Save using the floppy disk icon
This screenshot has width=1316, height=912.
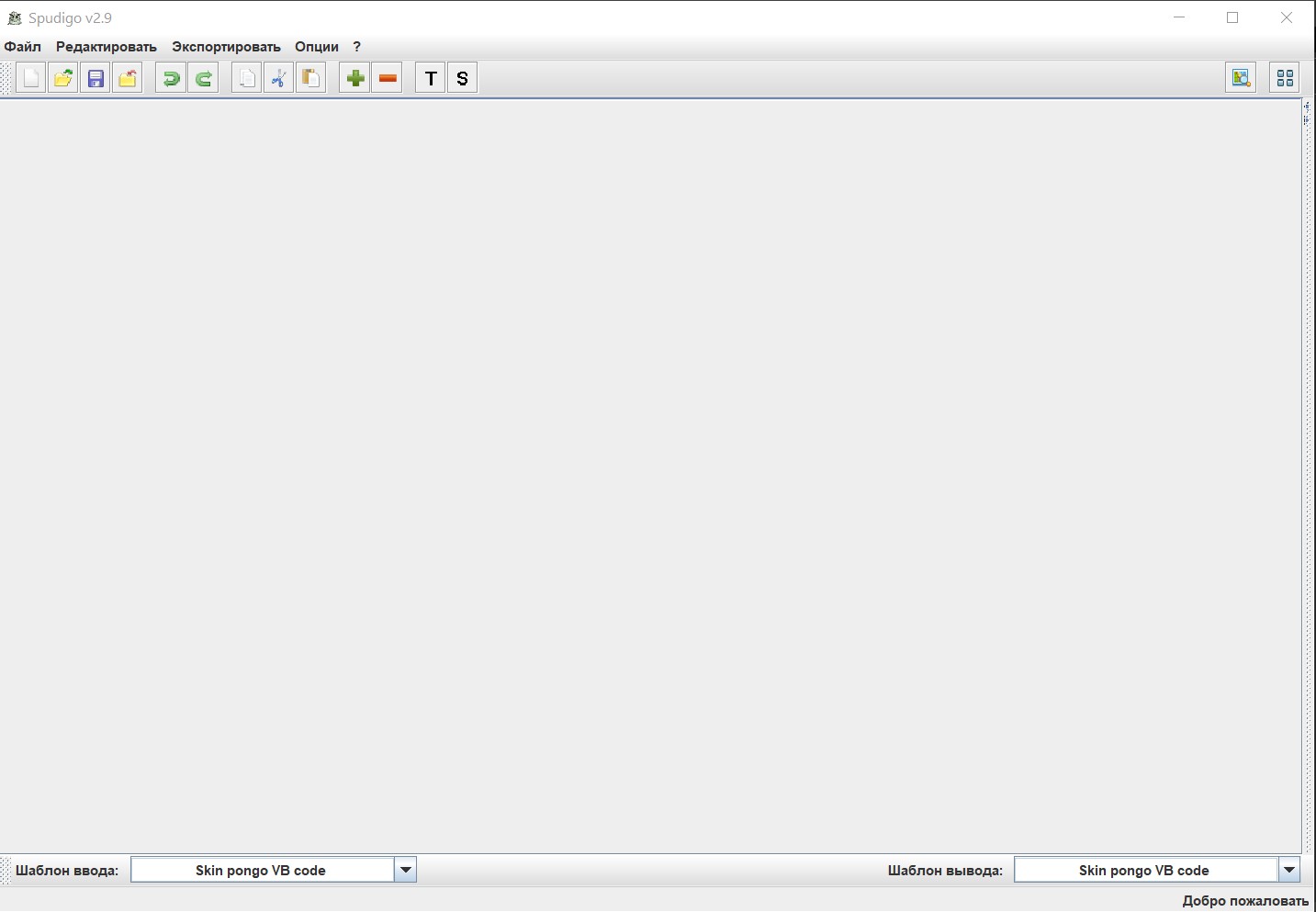tap(96, 78)
